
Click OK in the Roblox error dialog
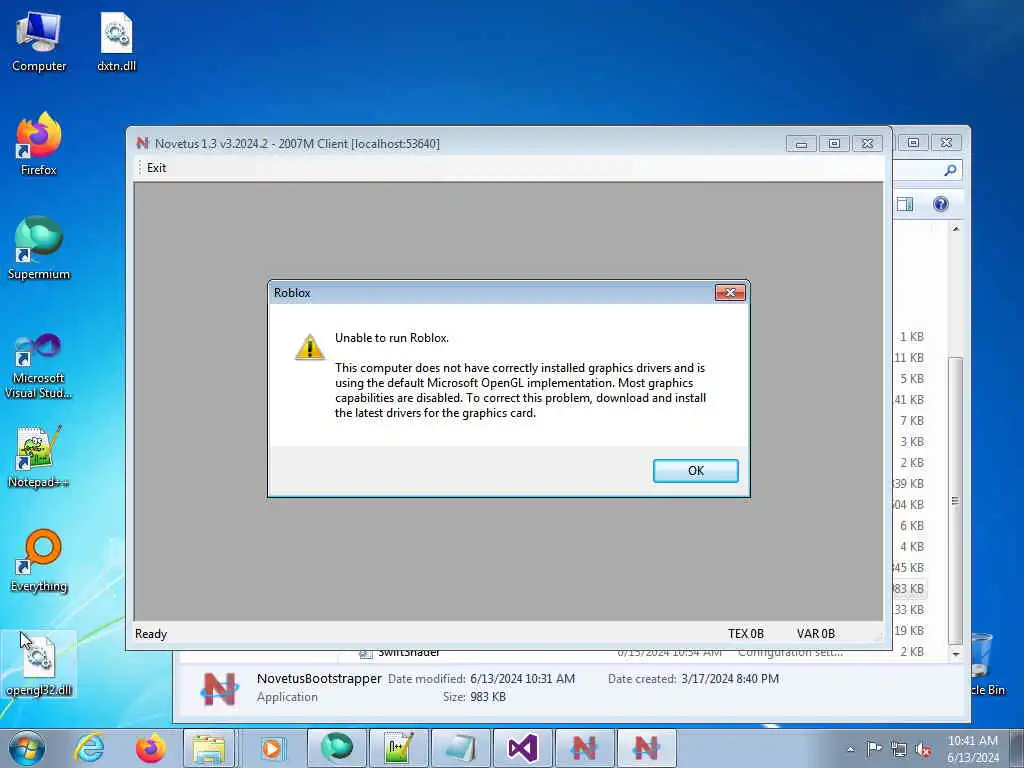coord(696,470)
